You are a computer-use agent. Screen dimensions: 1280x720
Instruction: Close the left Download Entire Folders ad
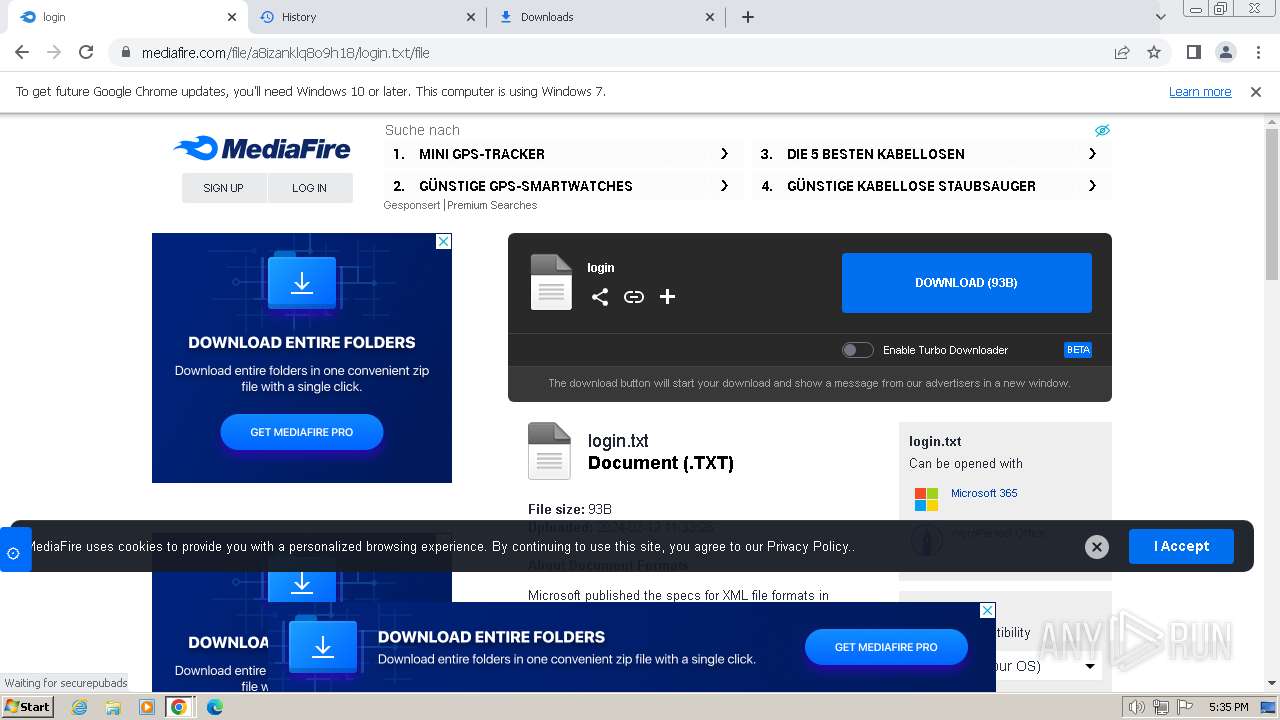pos(443,241)
